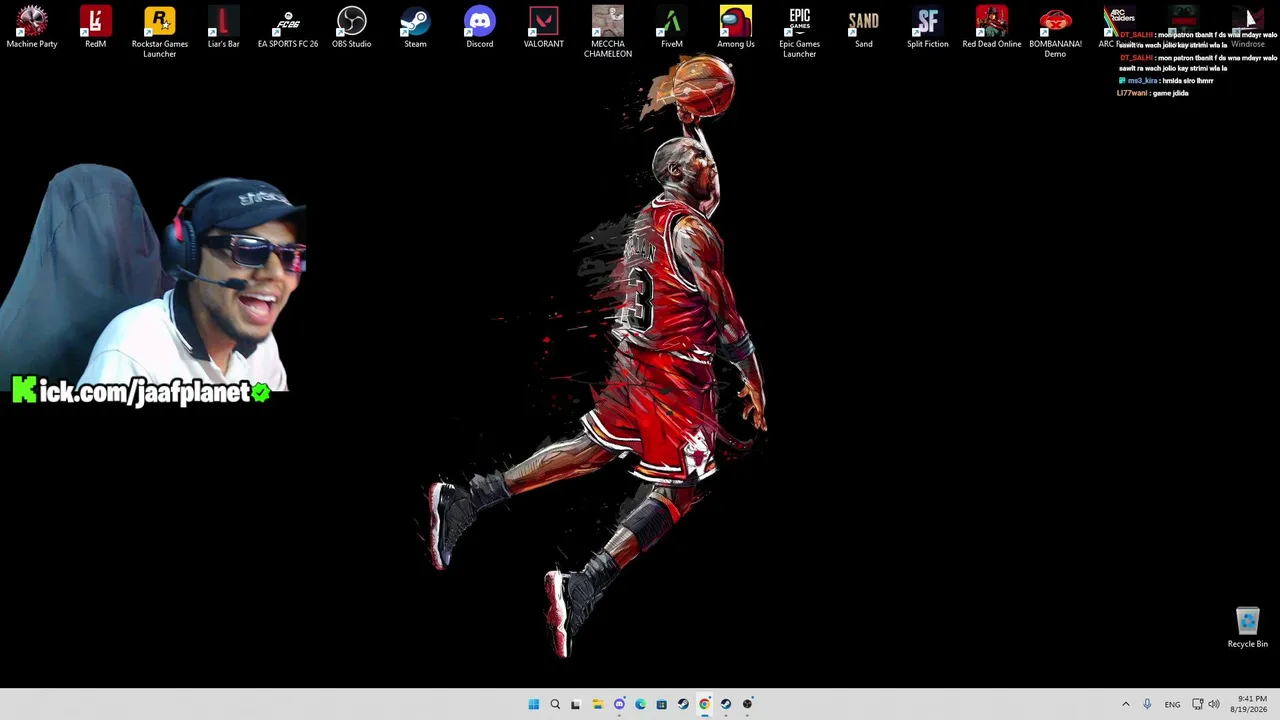Open the Windows Start menu
The width and height of the screenshot is (1280, 720).
point(534,704)
